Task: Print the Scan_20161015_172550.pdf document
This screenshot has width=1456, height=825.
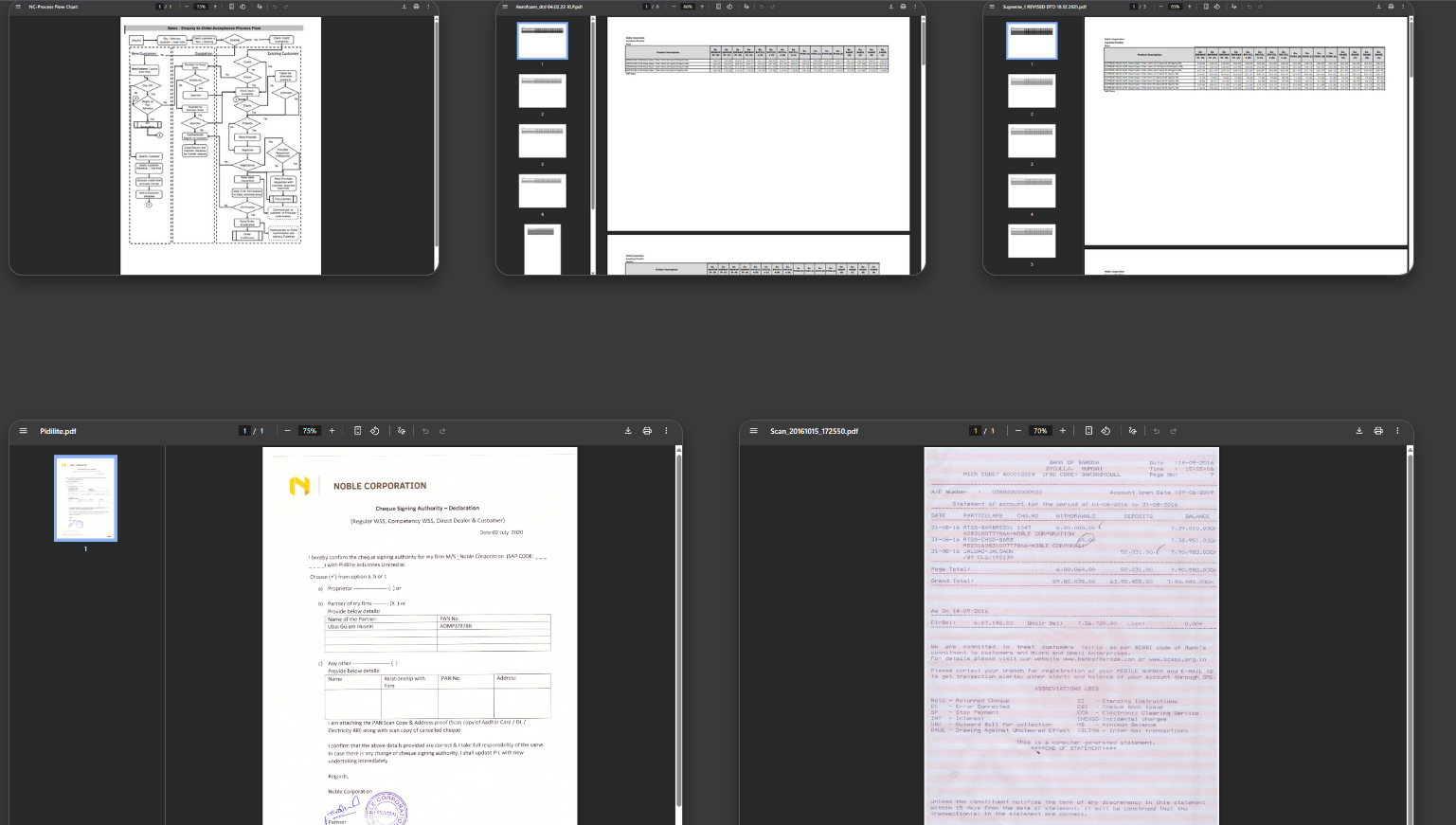Action: [x=1378, y=431]
